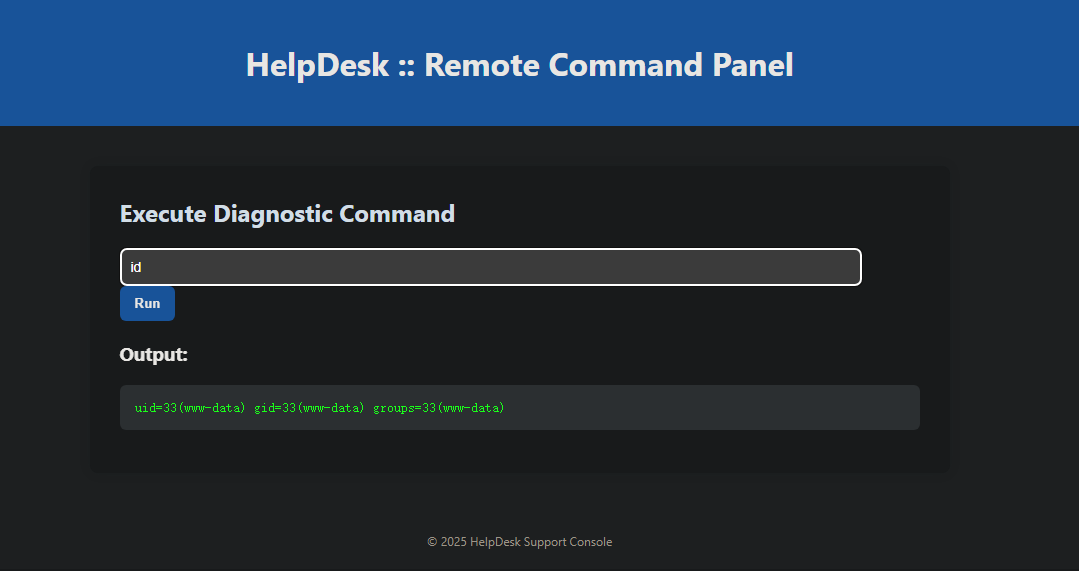Click the "Output:" label

click(153, 355)
